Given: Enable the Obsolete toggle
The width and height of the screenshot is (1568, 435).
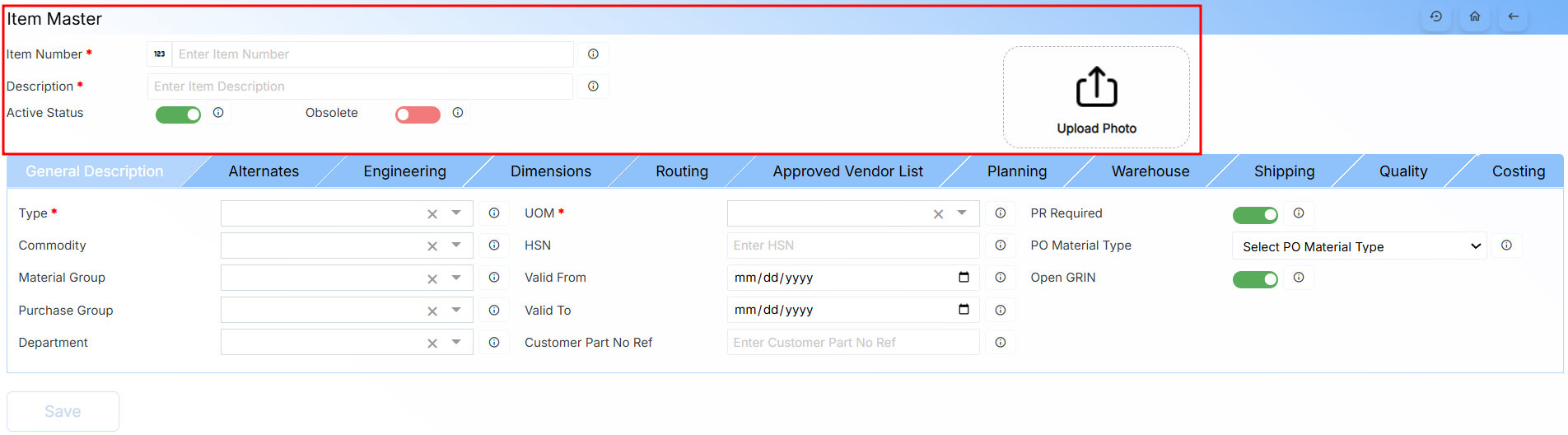Looking at the screenshot, I should (x=418, y=115).
